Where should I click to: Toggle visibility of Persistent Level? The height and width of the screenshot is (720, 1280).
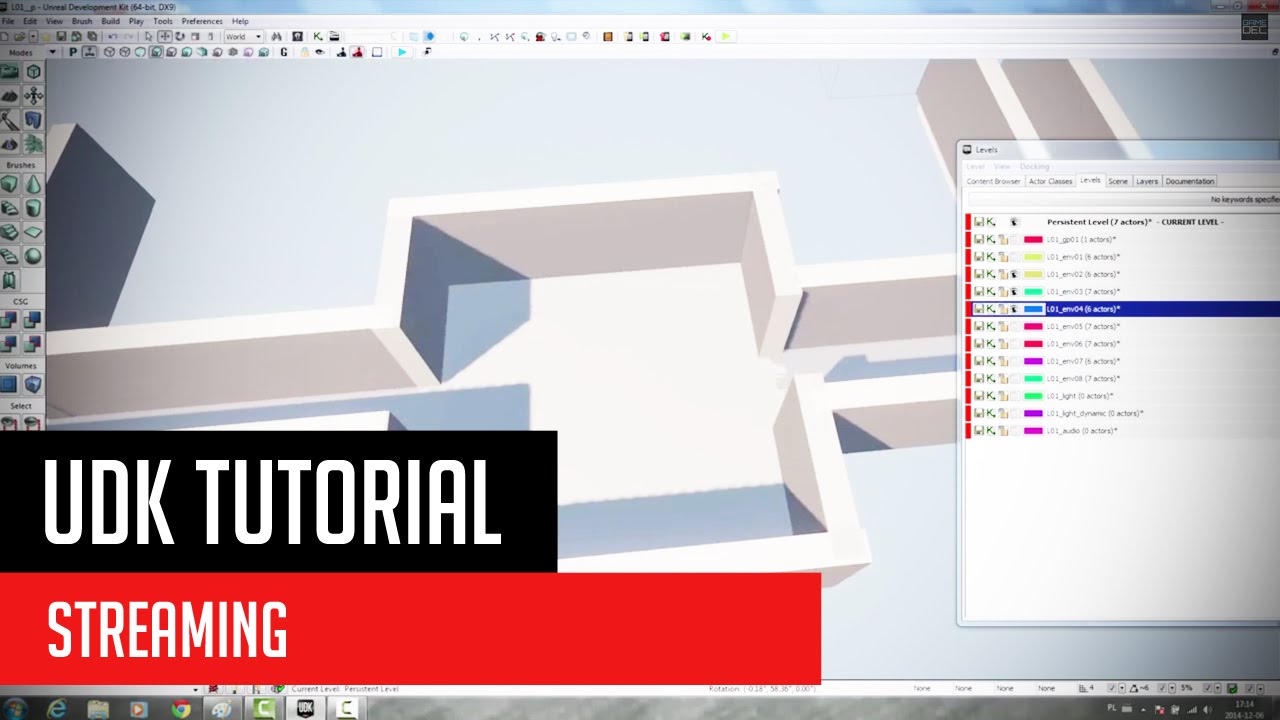[x=1013, y=222]
